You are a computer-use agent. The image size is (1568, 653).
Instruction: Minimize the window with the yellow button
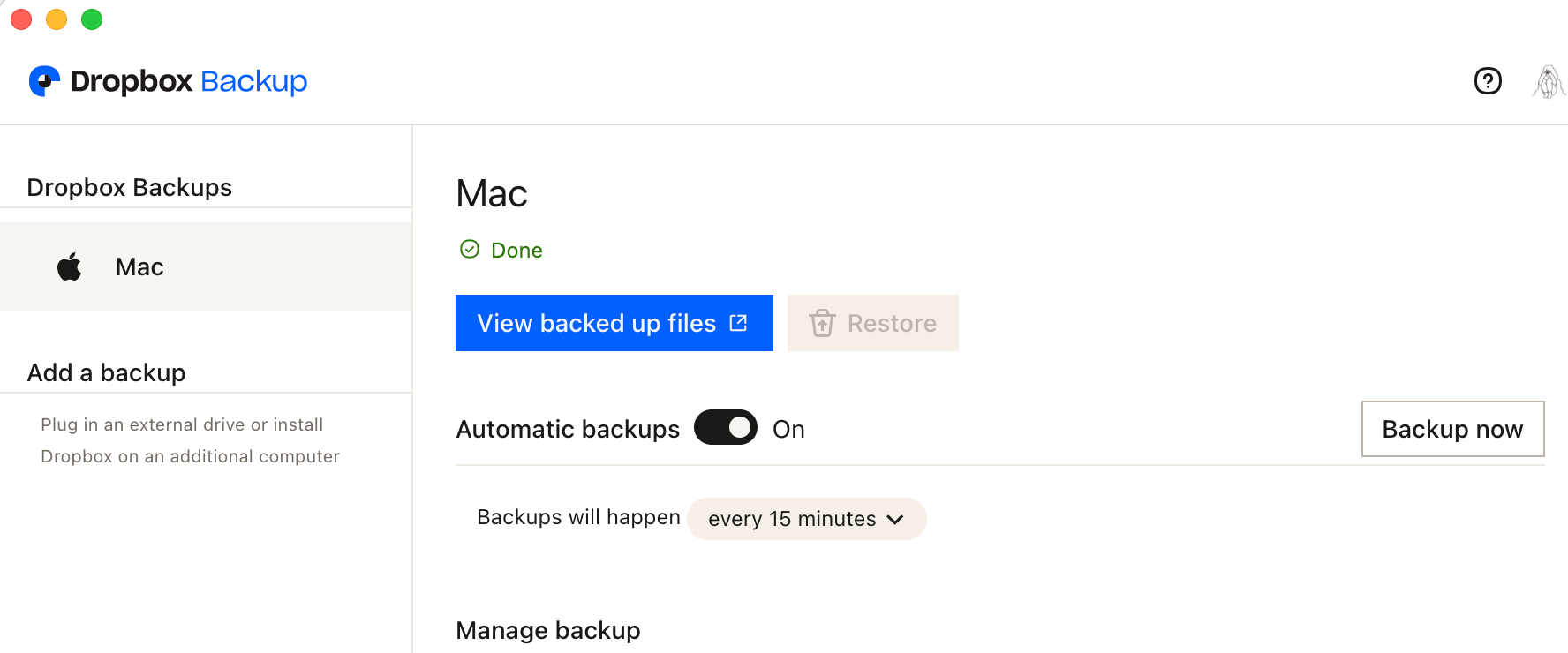tap(57, 19)
